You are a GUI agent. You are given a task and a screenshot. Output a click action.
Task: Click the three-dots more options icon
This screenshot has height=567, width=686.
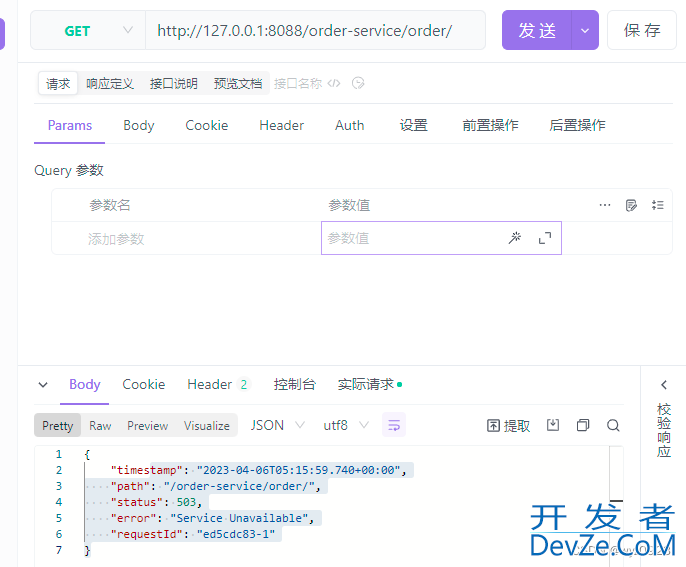coord(605,205)
